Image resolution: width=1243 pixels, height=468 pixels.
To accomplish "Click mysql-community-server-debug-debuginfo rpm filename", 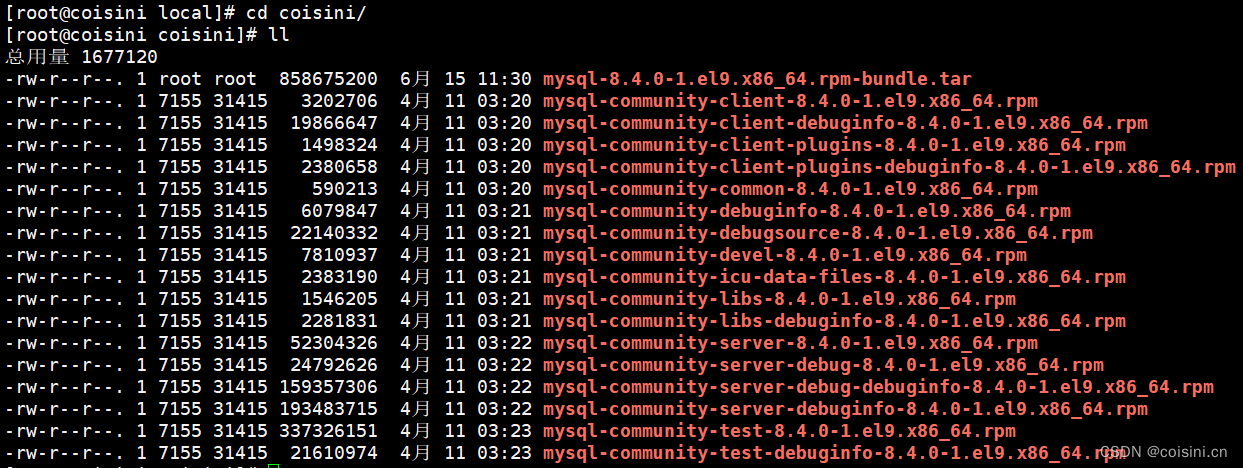I will (878, 387).
